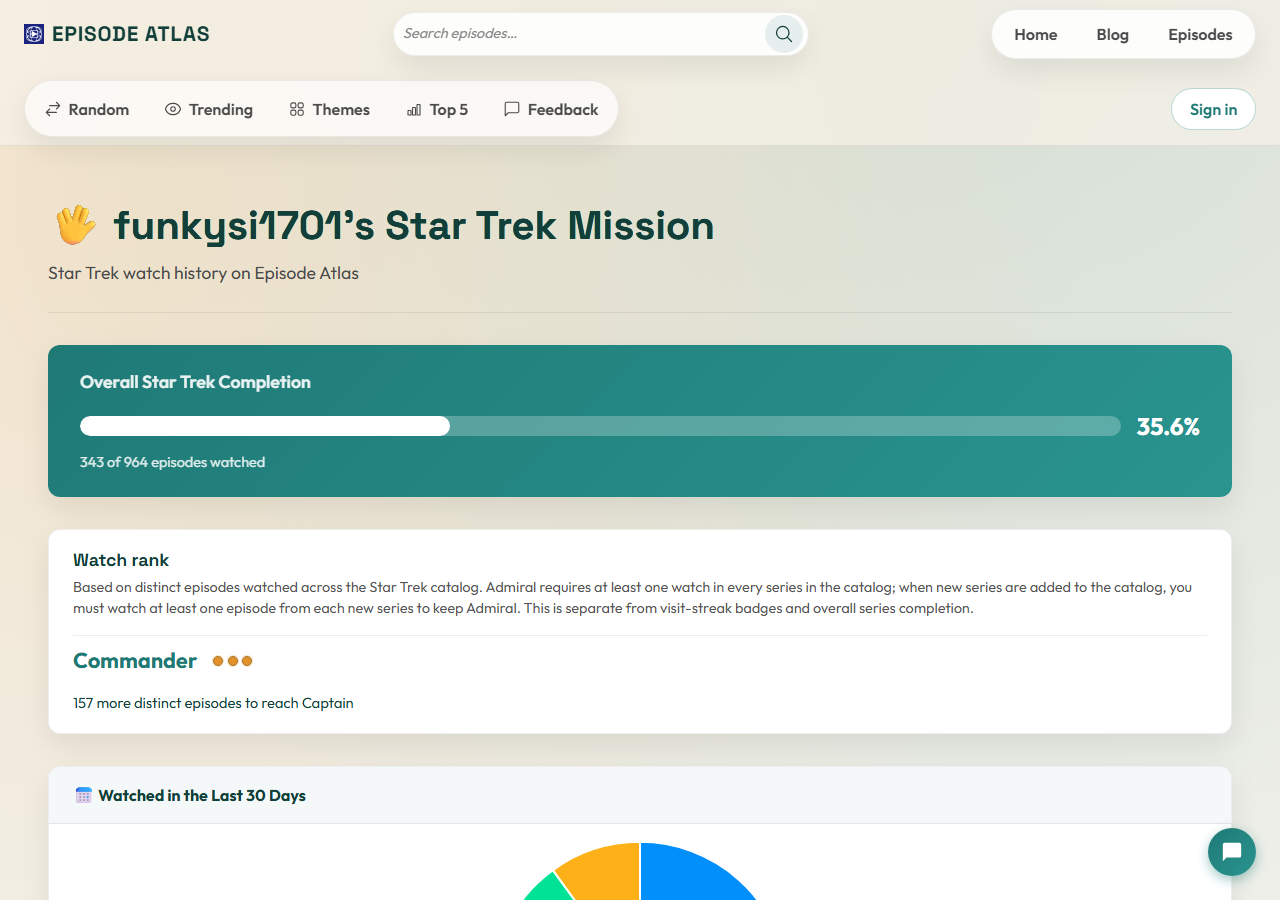Click the Episode Atlas logo icon
1280x900 pixels.
pos(34,34)
